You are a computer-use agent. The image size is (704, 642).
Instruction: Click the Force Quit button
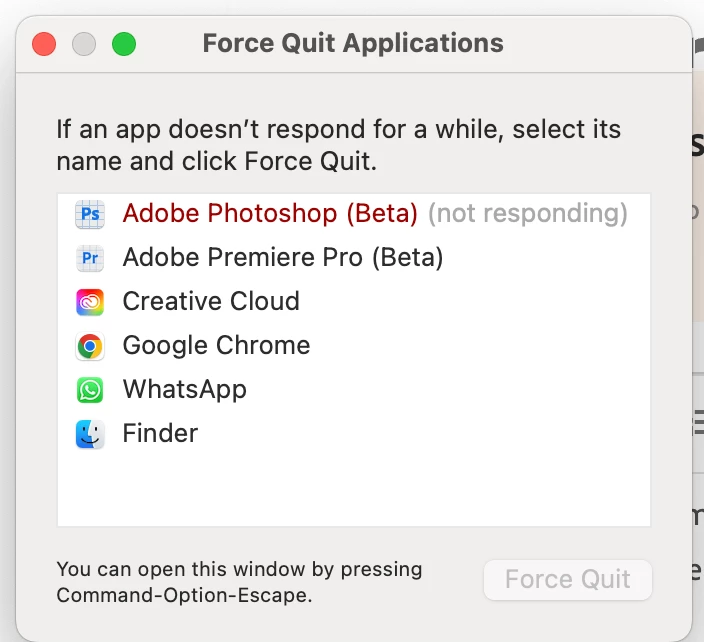[x=568, y=580]
